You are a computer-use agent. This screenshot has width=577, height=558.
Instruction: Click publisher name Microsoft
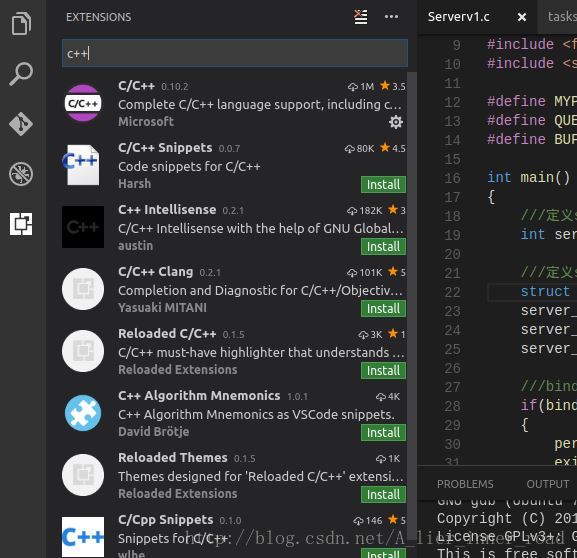[x=146, y=121]
